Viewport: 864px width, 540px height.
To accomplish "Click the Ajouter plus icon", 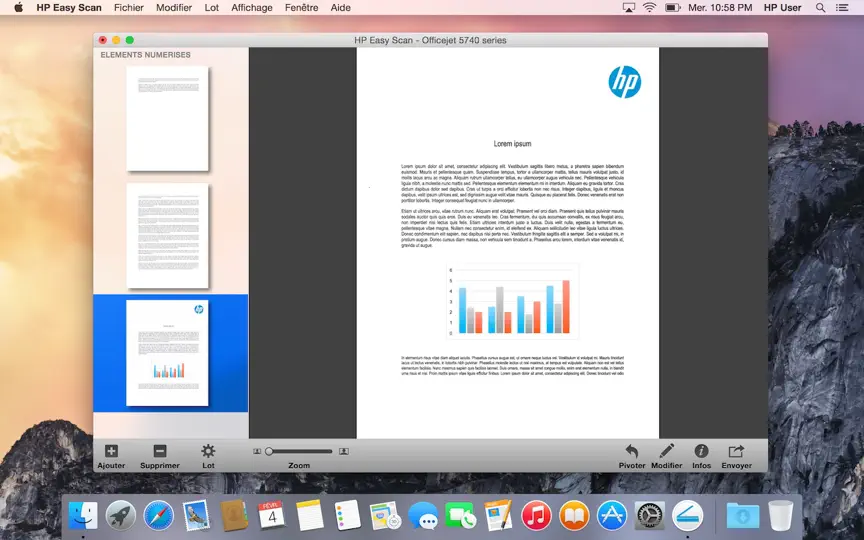I will (x=111, y=451).
